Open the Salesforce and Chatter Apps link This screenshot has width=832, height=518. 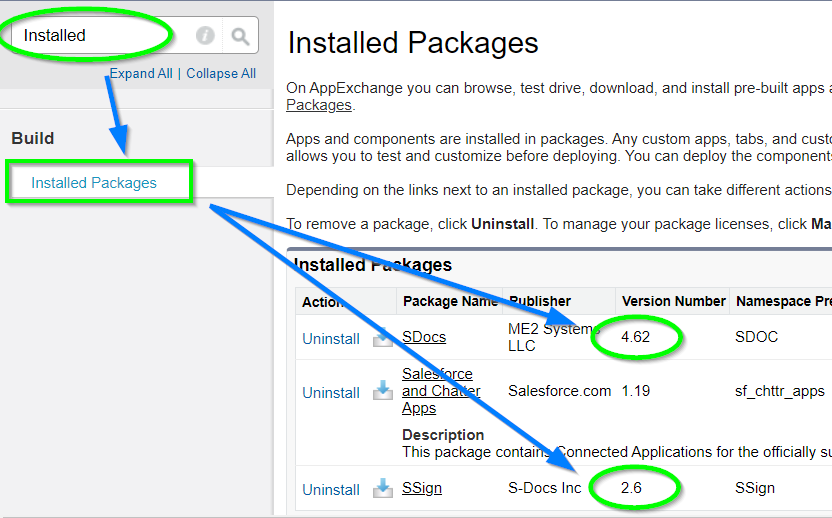(x=441, y=391)
